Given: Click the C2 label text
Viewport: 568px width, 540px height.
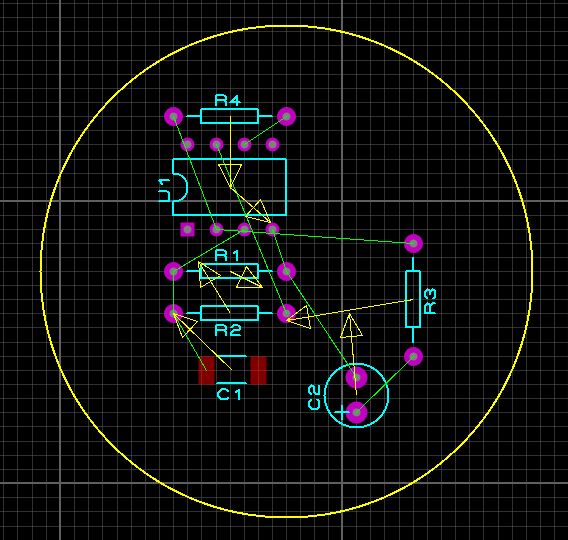Looking at the screenshot, I should [314, 397].
